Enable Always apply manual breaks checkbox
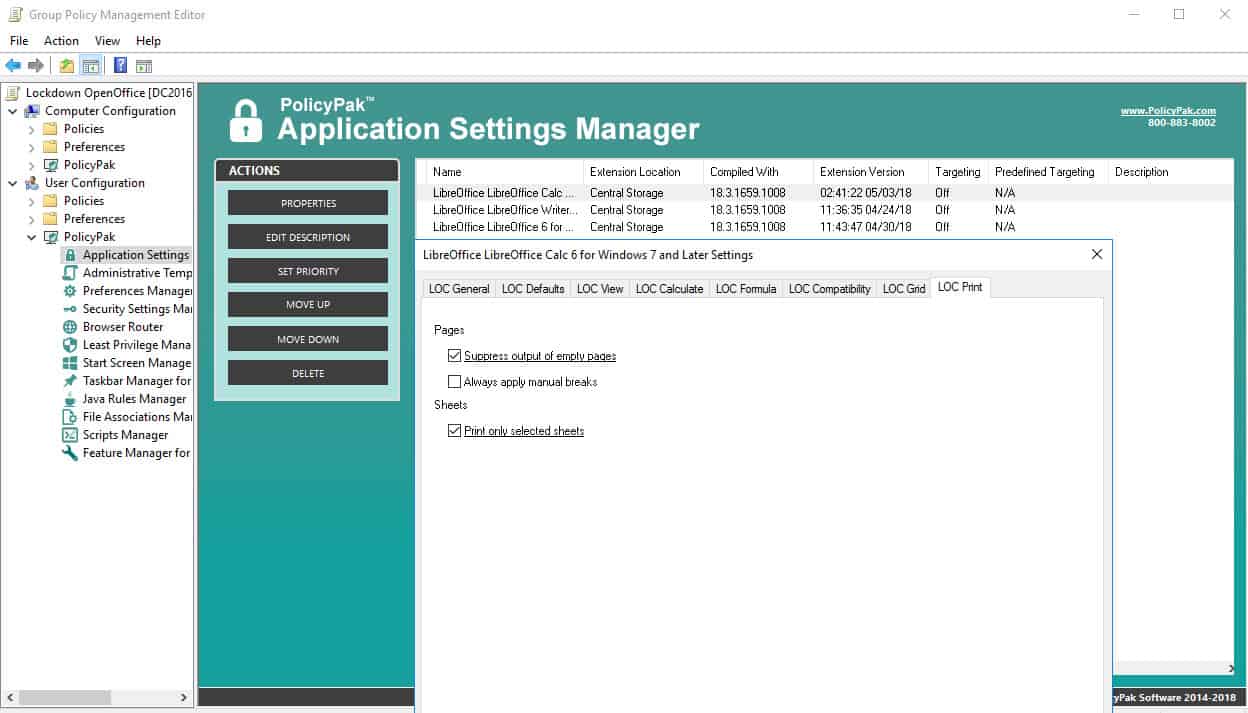1248x713 pixels. pos(455,382)
